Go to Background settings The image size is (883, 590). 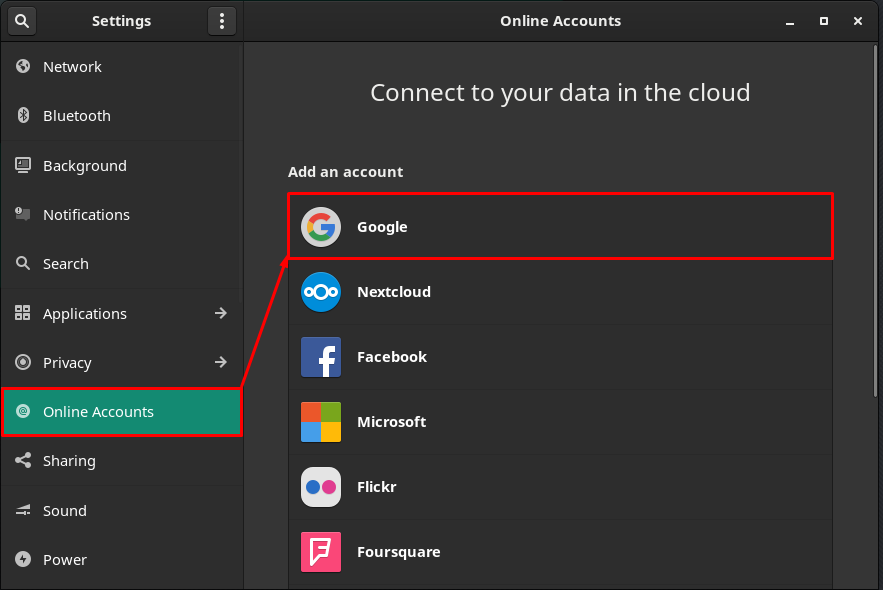122,166
